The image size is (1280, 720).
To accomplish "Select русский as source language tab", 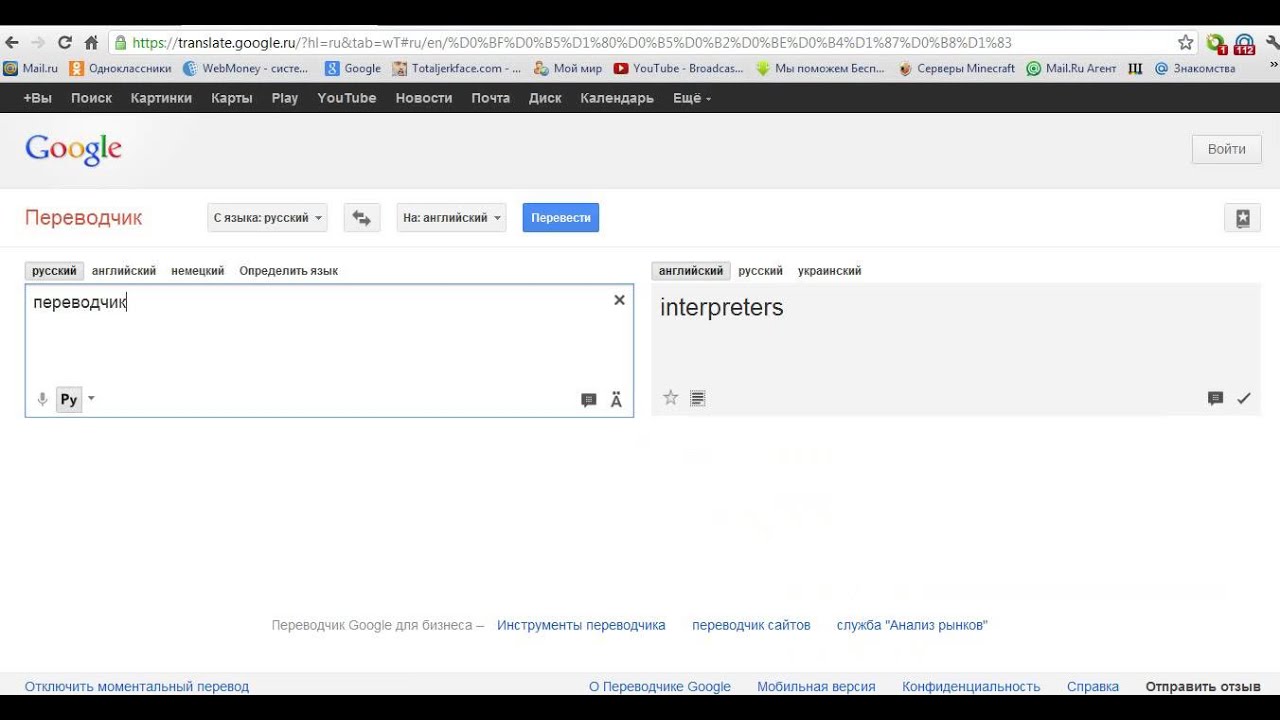I will tap(54, 271).
